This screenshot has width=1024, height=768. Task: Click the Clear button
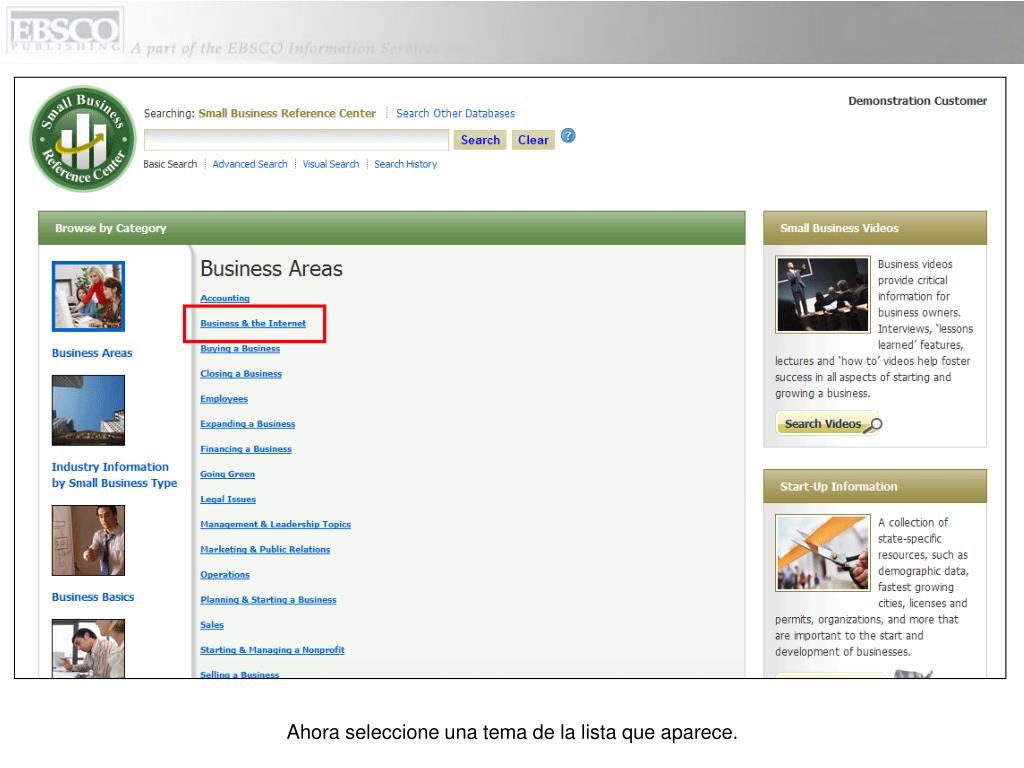pyautogui.click(x=533, y=140)
